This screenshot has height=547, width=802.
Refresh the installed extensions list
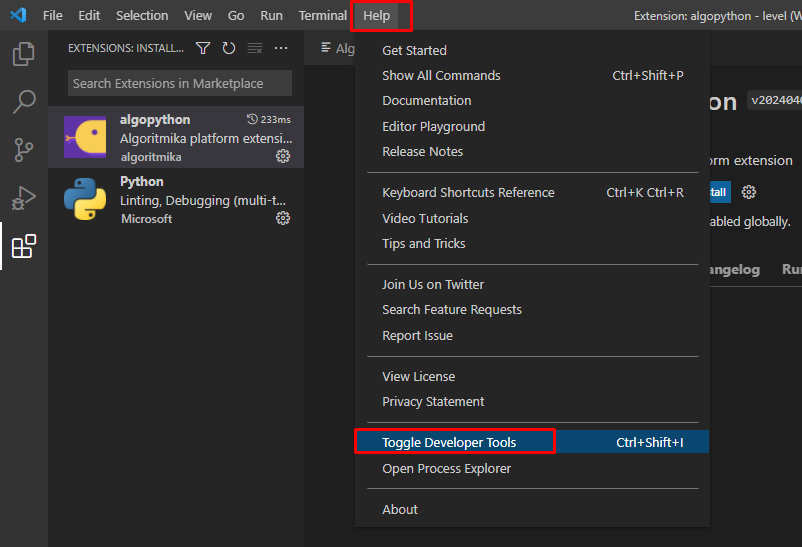(229, 48)
